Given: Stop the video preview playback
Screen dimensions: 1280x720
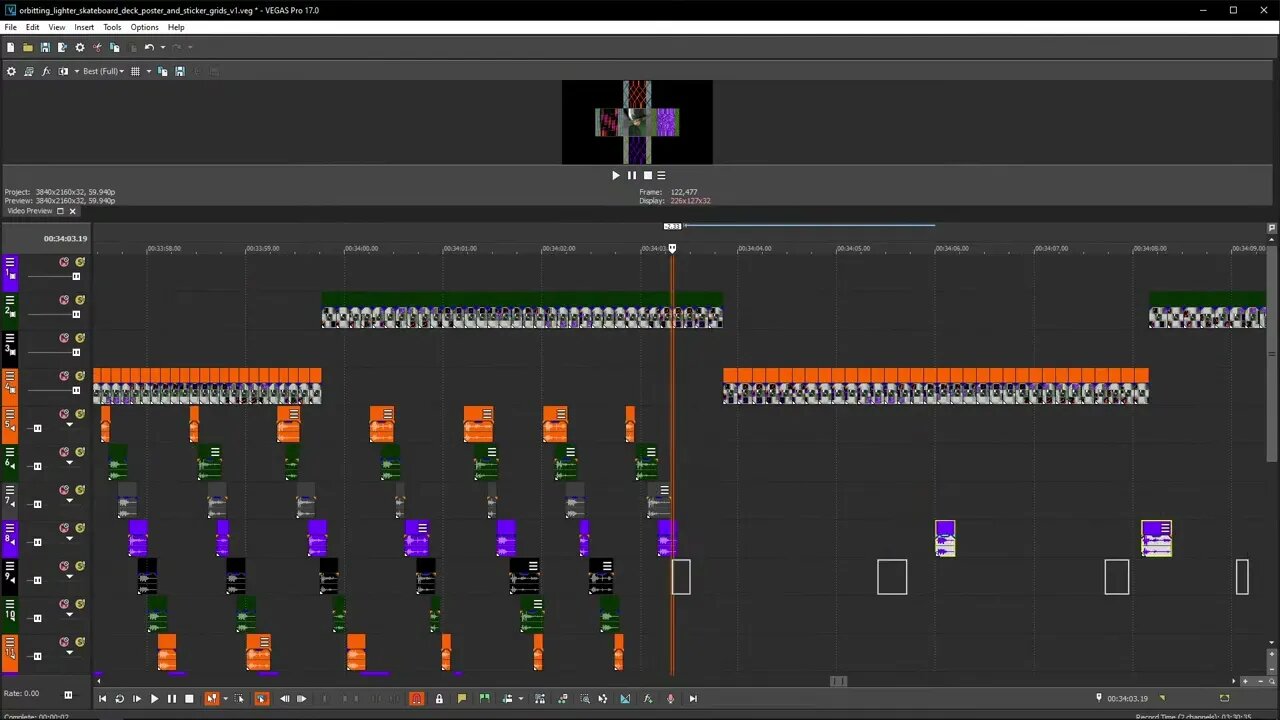Looking at the screenshot, I should (647, 175).
